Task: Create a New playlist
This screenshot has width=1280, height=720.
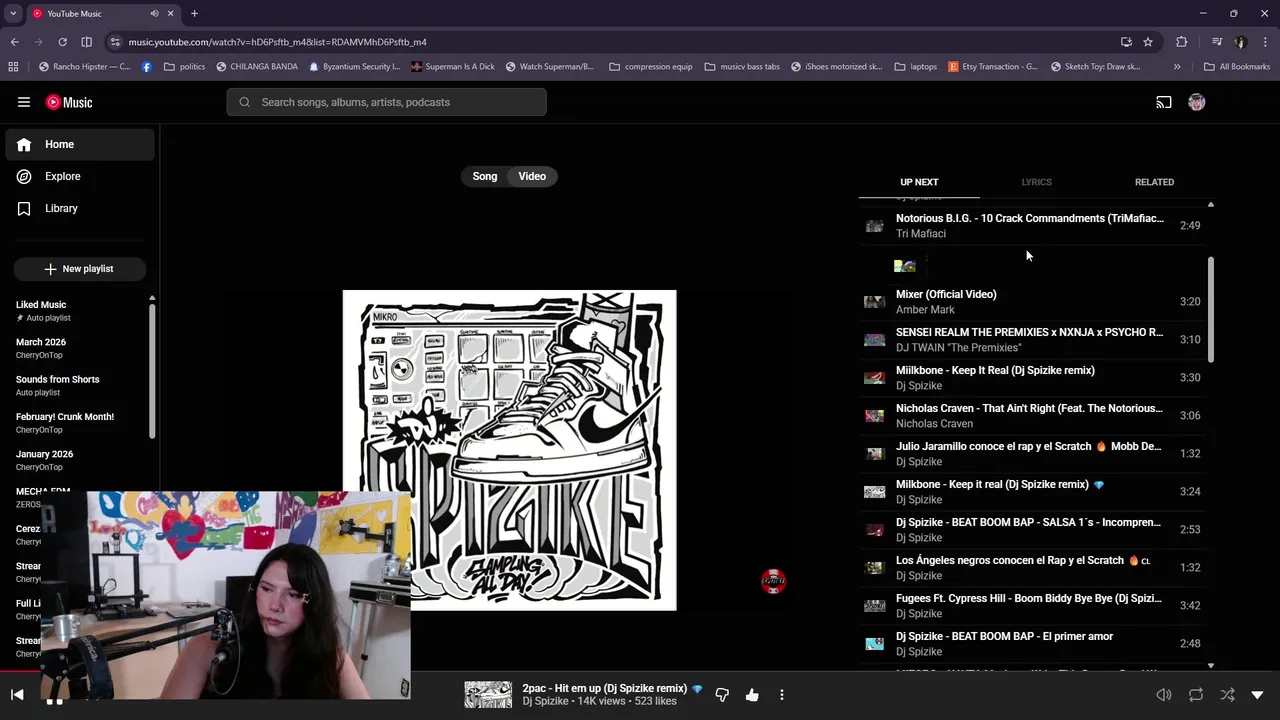Action: [x=80, y=269]
